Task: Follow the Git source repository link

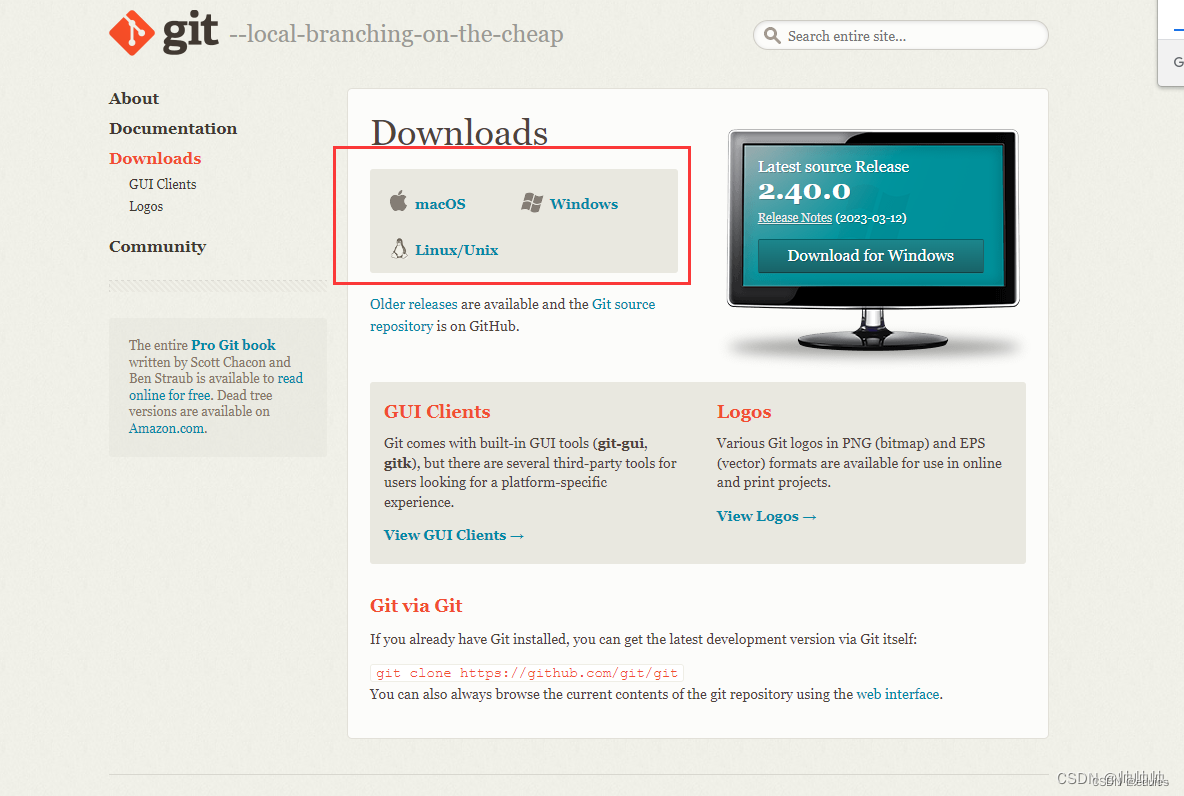Action: pos(512,315)
